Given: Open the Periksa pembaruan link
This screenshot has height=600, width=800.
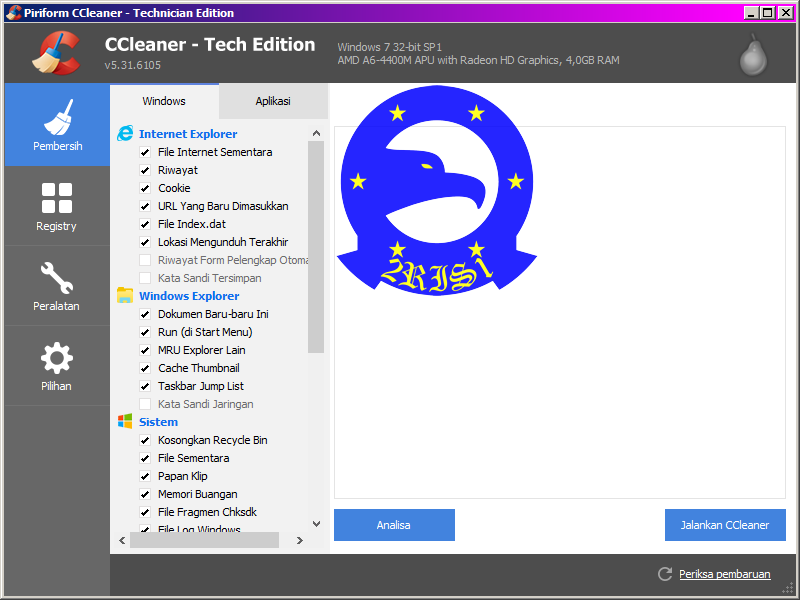Looking at the screenshot, I should (724, 574).
